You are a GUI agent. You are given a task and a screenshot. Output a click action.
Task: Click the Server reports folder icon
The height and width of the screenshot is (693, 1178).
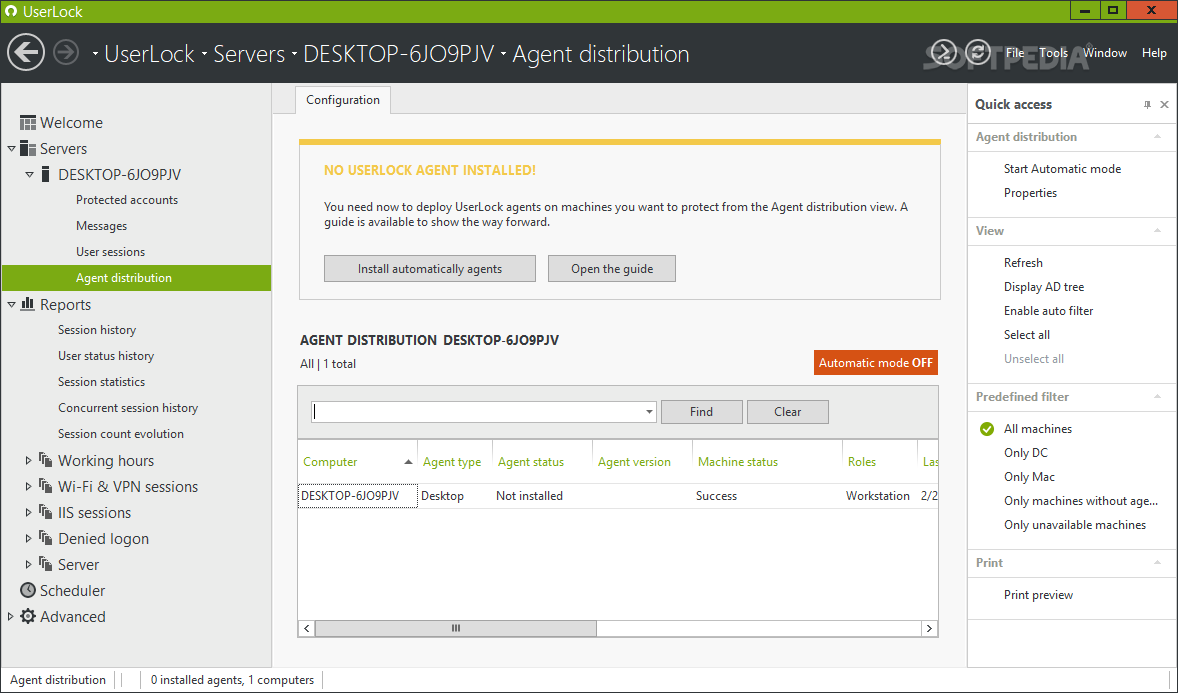click(46, 564)
